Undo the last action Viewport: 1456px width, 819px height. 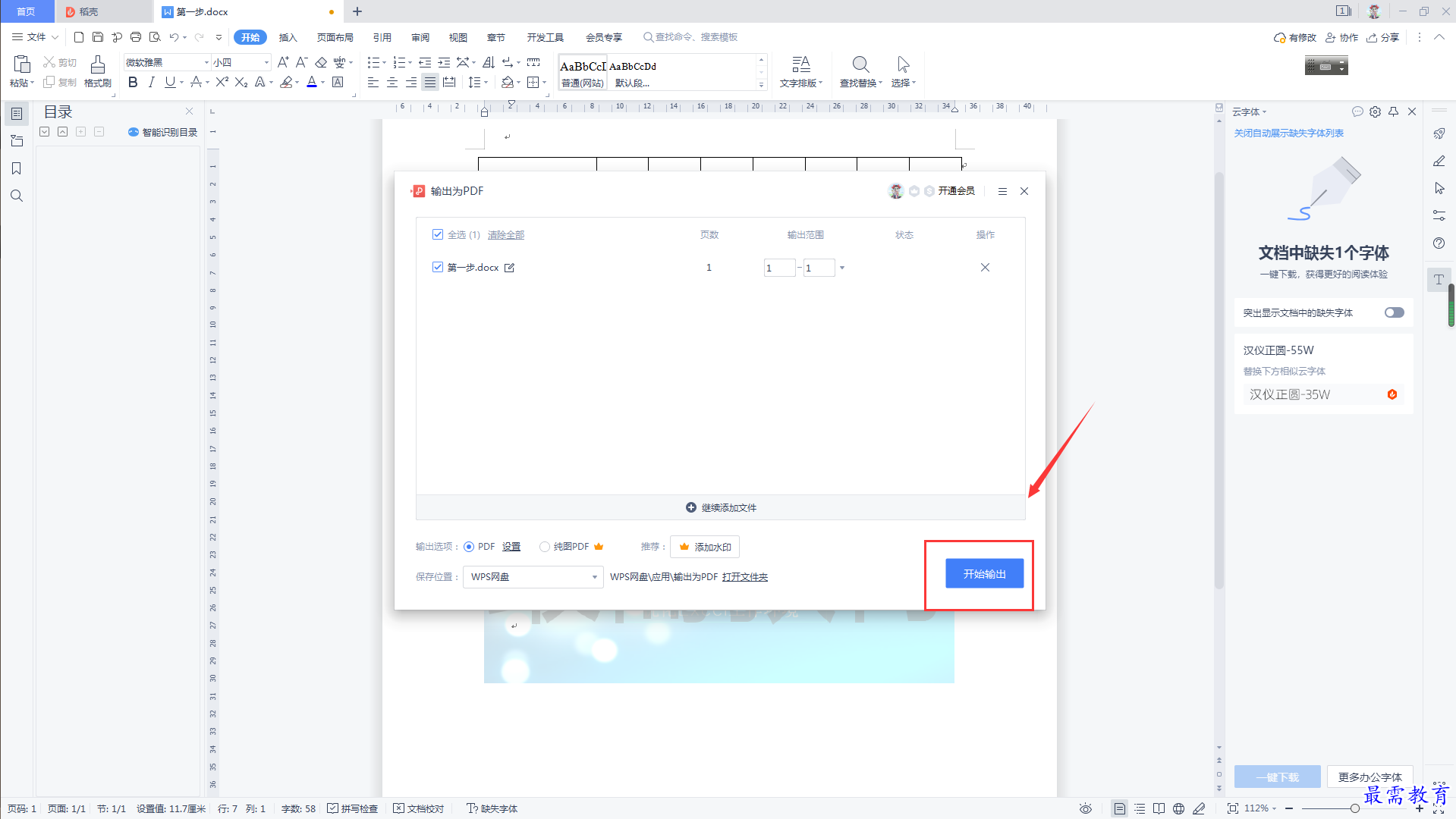click(174, 37)
